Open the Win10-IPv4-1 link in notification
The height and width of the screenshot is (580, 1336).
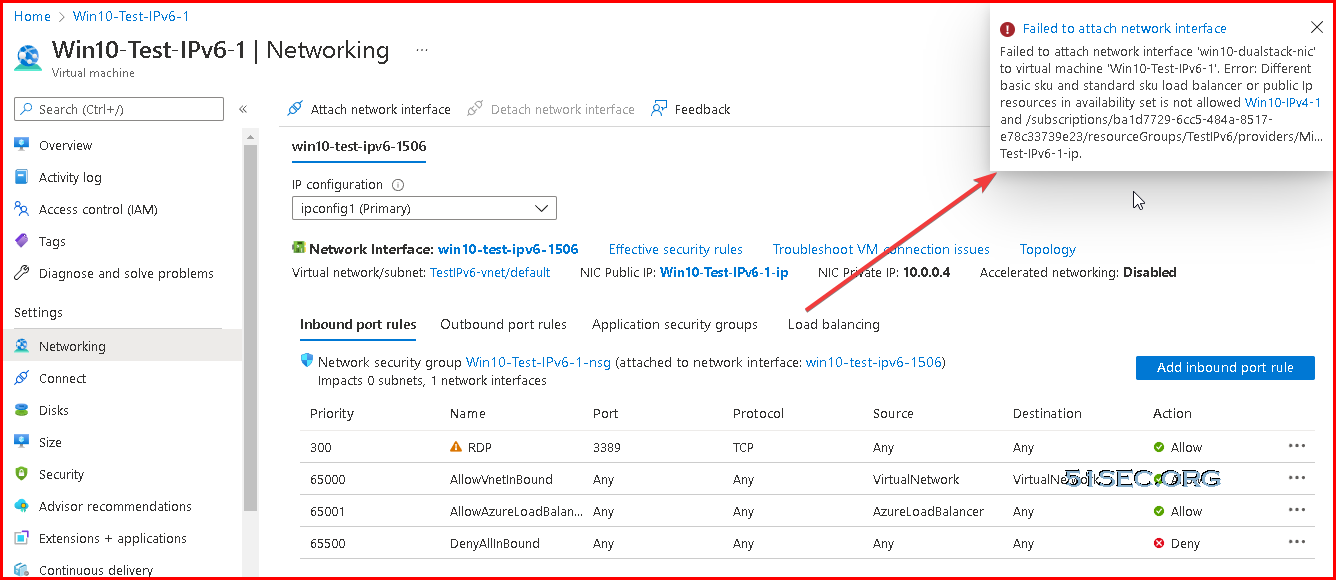(1283, 102)
